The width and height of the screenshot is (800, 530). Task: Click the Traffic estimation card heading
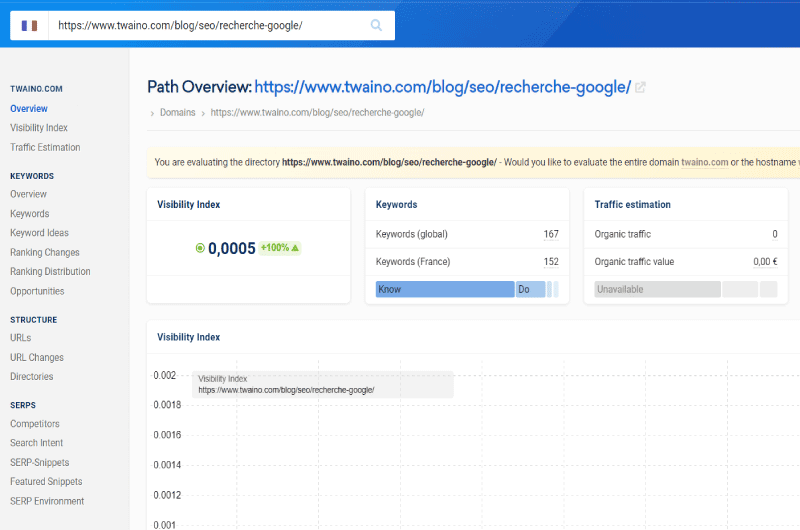tap(633, 205)
